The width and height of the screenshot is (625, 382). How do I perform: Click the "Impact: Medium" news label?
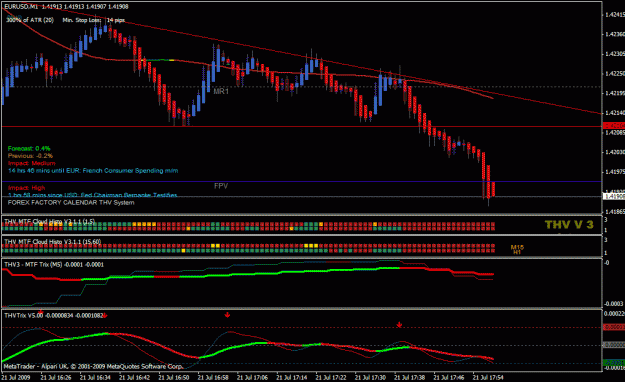click(x=31, y=163)
